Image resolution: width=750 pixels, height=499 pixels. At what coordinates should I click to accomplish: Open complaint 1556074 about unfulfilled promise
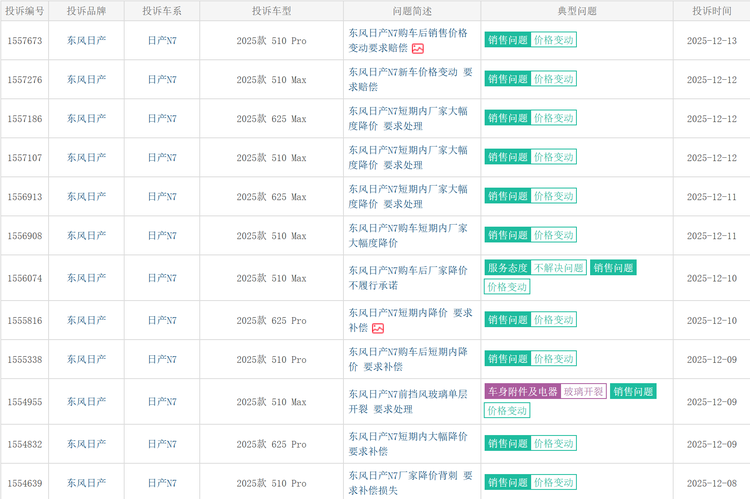tap(408, 277)
